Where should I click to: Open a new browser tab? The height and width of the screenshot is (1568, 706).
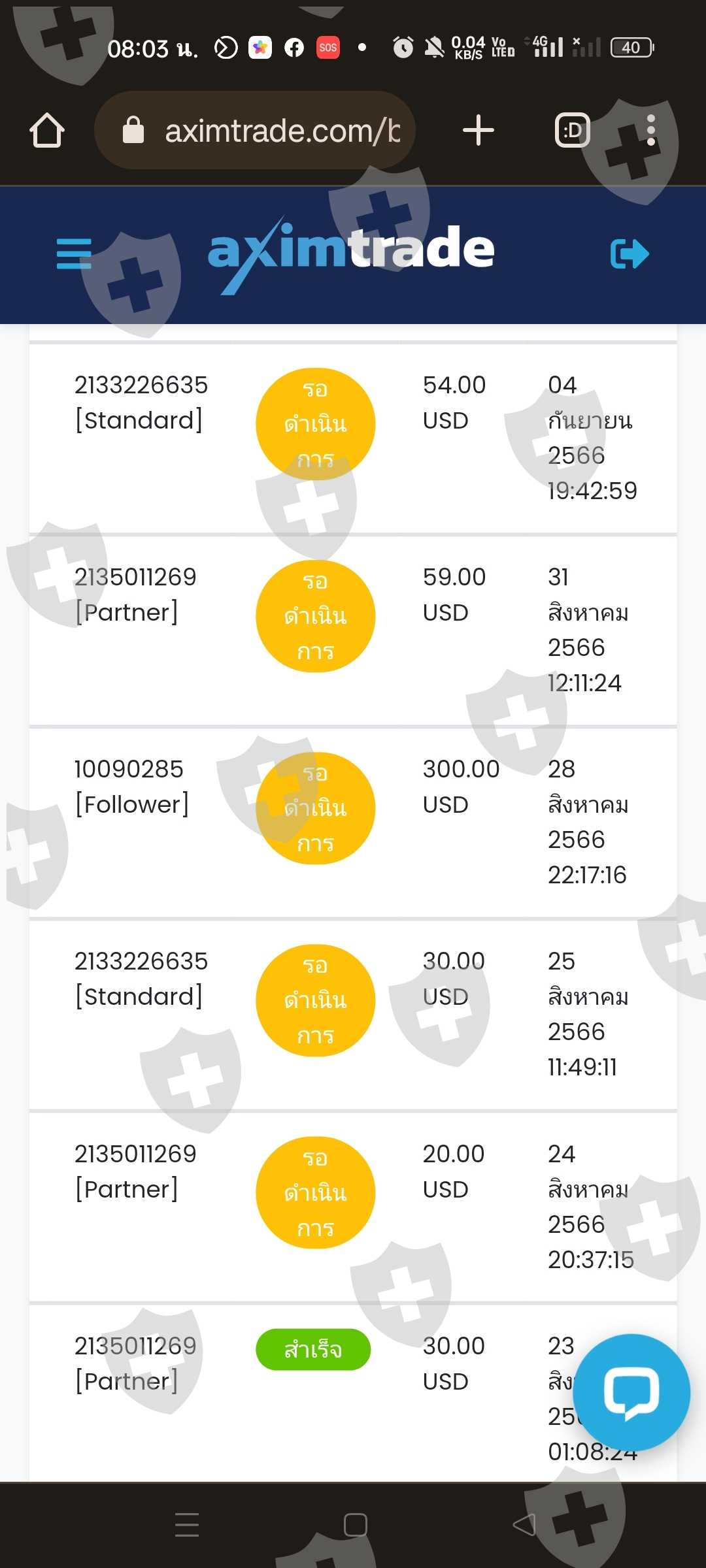478,130
